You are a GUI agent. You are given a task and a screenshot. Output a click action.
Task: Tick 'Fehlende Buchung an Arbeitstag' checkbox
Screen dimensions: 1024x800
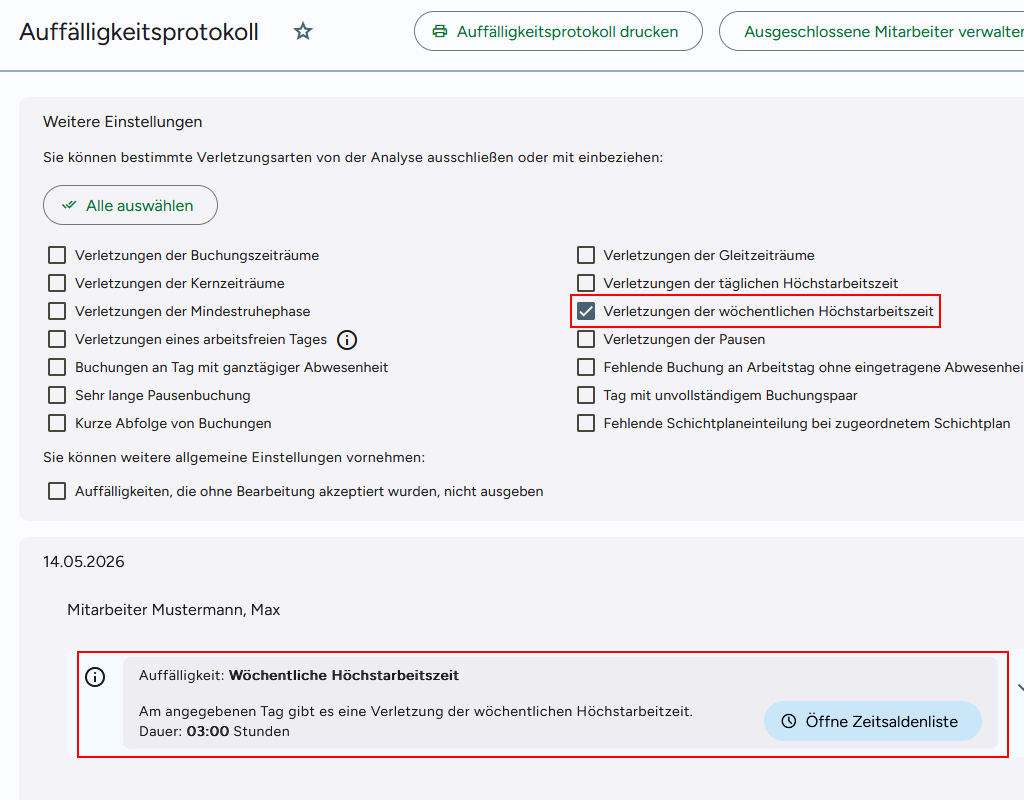click(x=586, y=367)
